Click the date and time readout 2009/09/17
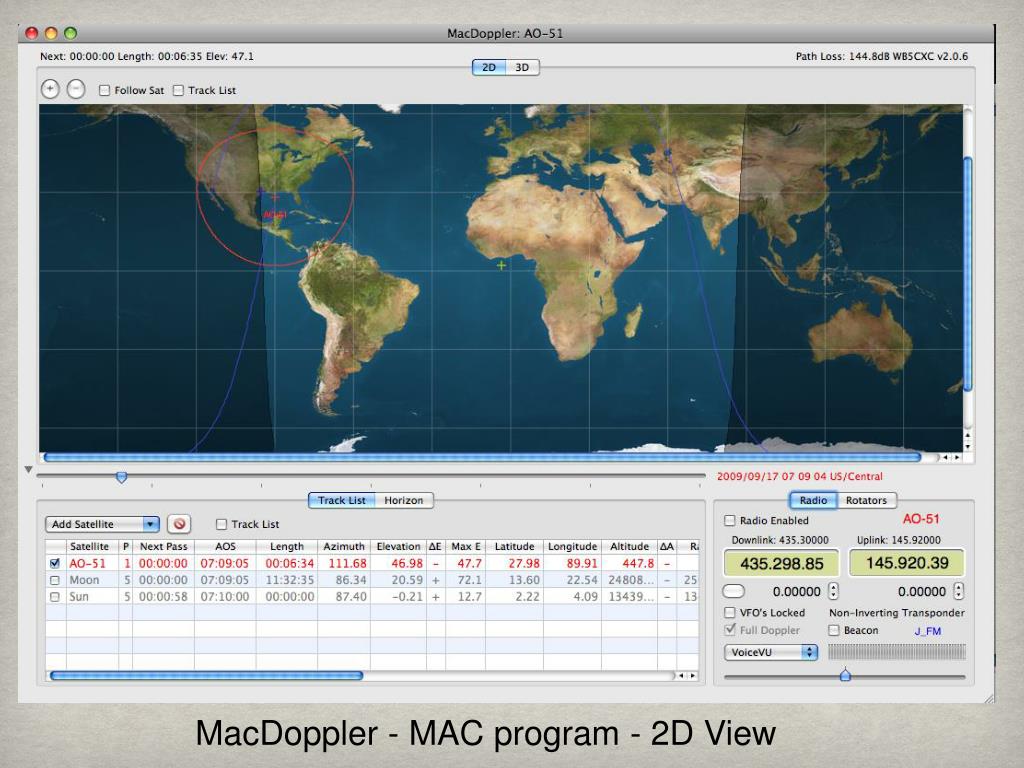 (x=799, y=477)
